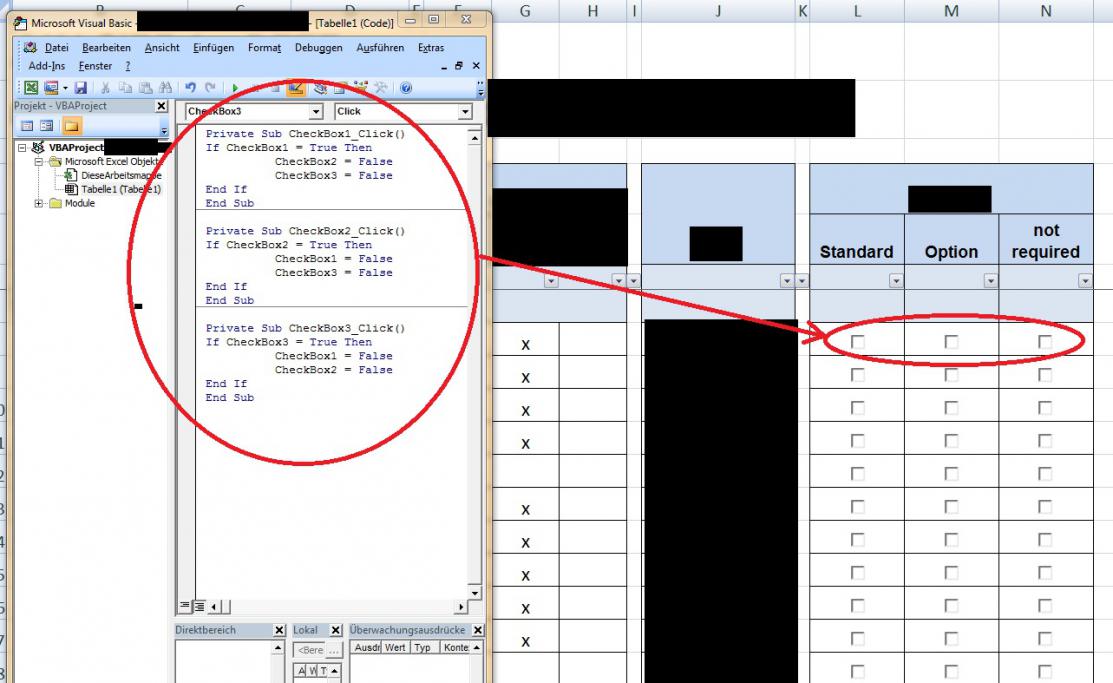Open the Click procedure dropdown

tap(465, 112)
